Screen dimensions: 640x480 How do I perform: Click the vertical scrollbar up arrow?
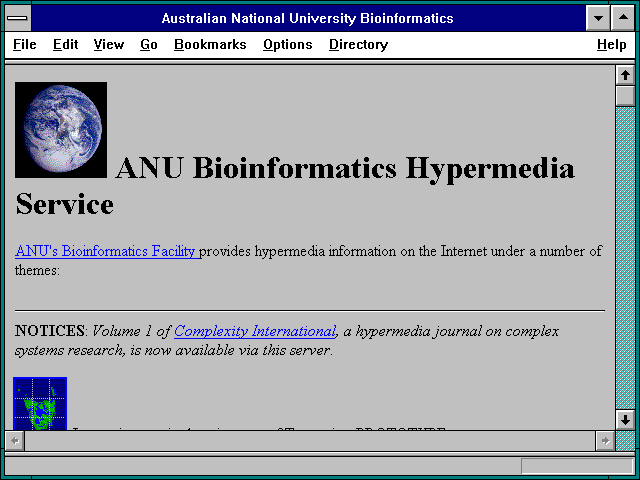(x=625, y=76)
